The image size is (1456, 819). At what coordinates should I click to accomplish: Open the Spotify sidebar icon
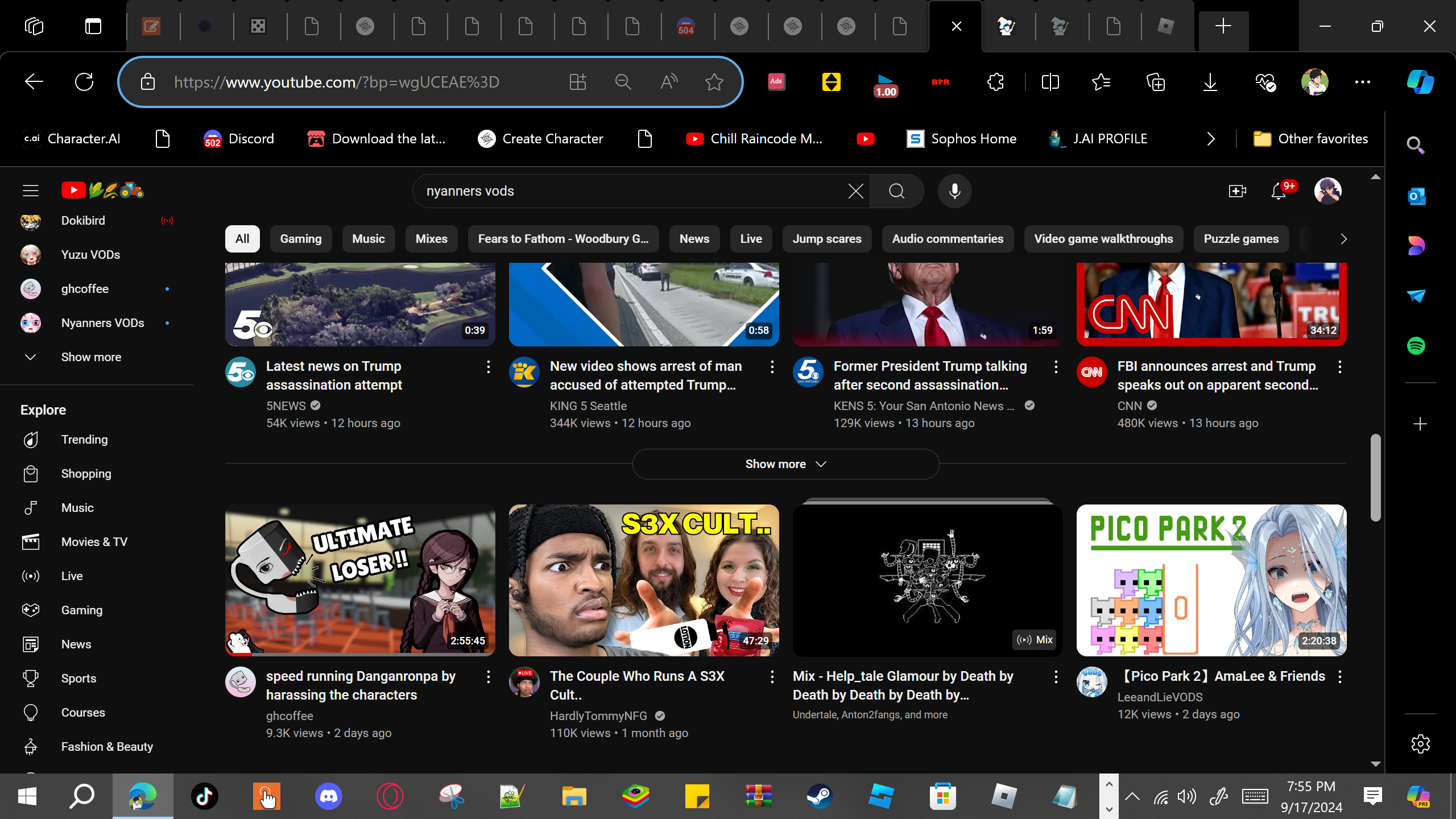tap(1416, 346)
